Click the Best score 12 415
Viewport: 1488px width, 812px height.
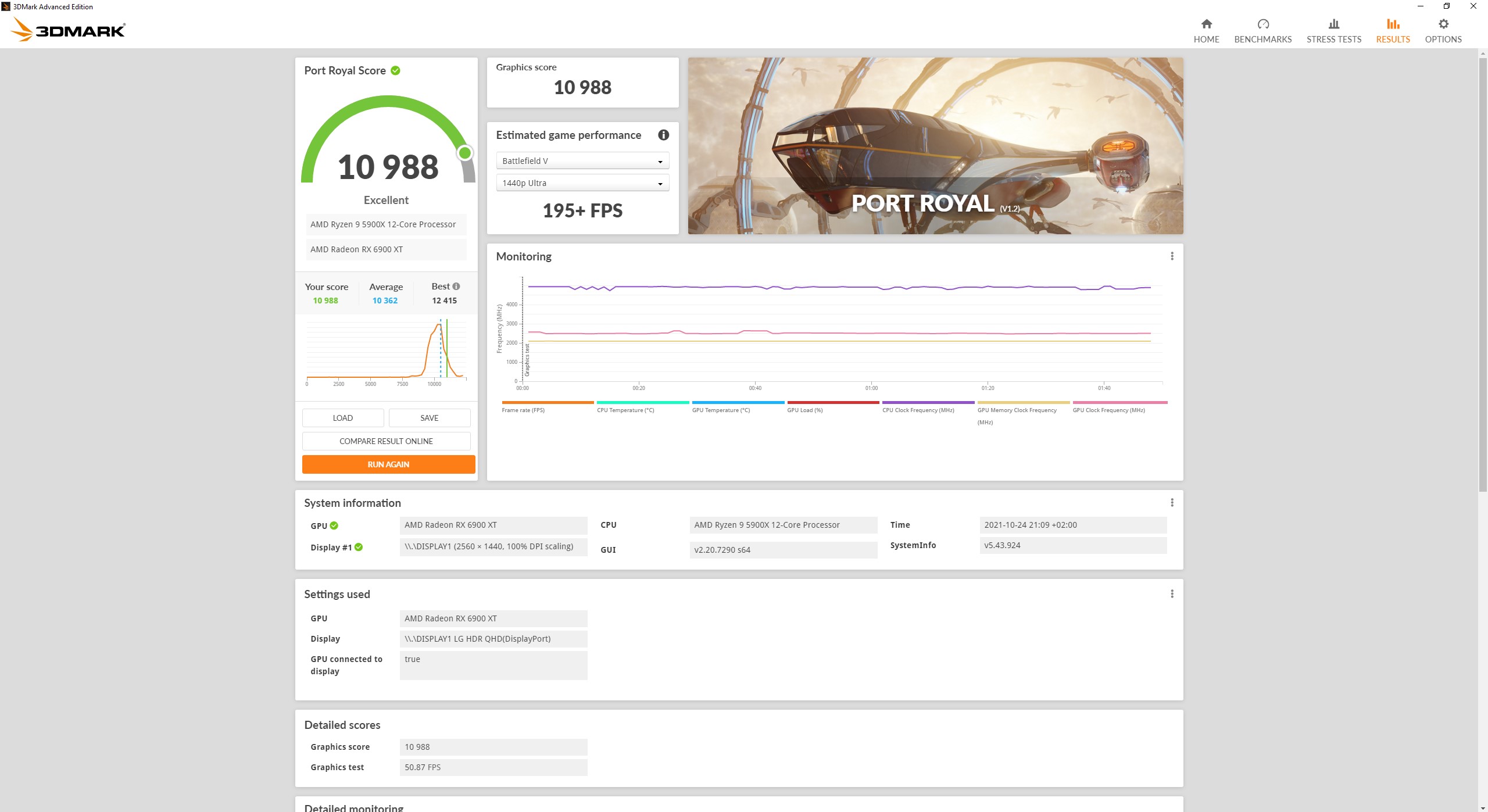444,301
